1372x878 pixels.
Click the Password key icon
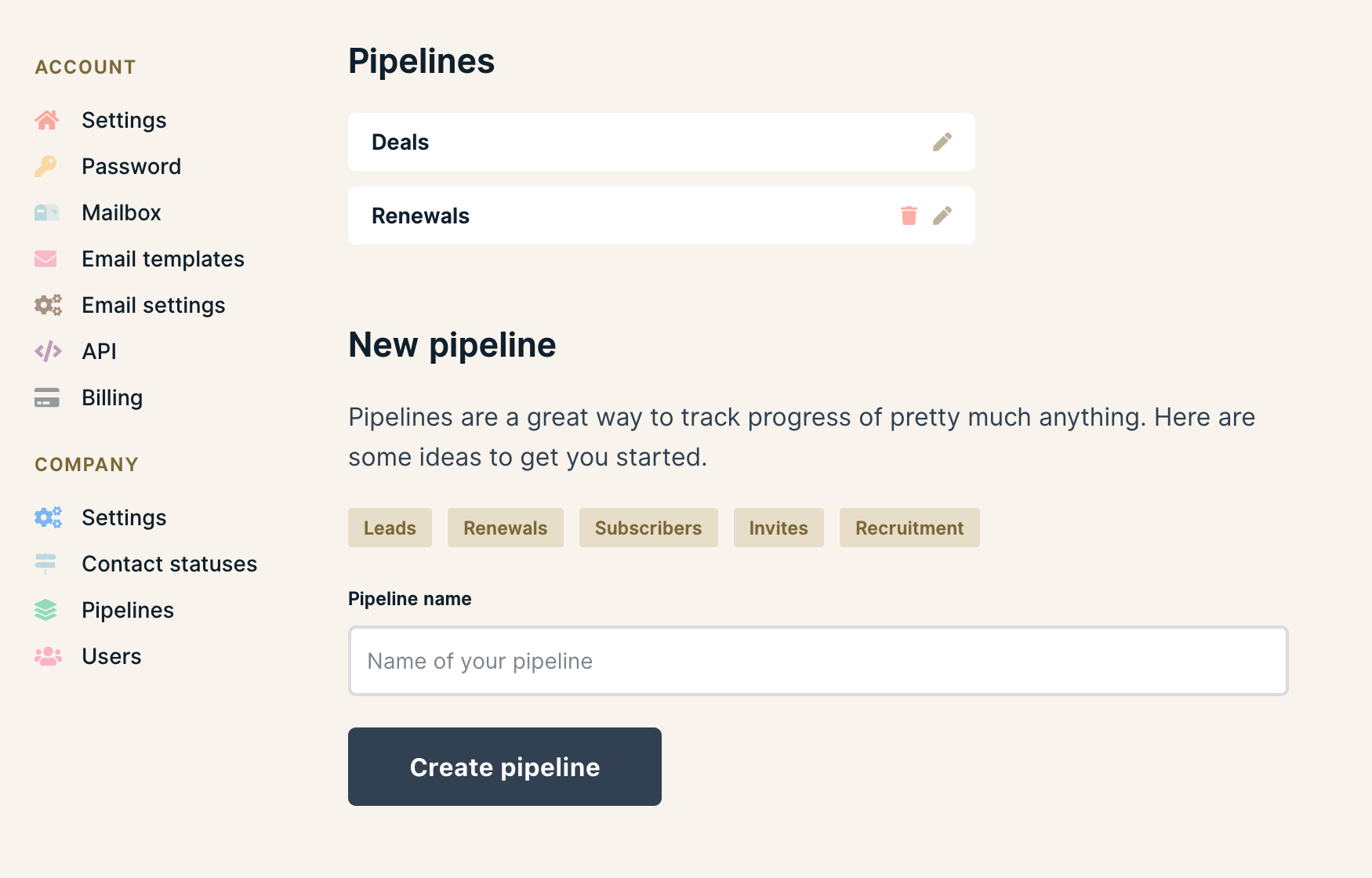(47, 166)
